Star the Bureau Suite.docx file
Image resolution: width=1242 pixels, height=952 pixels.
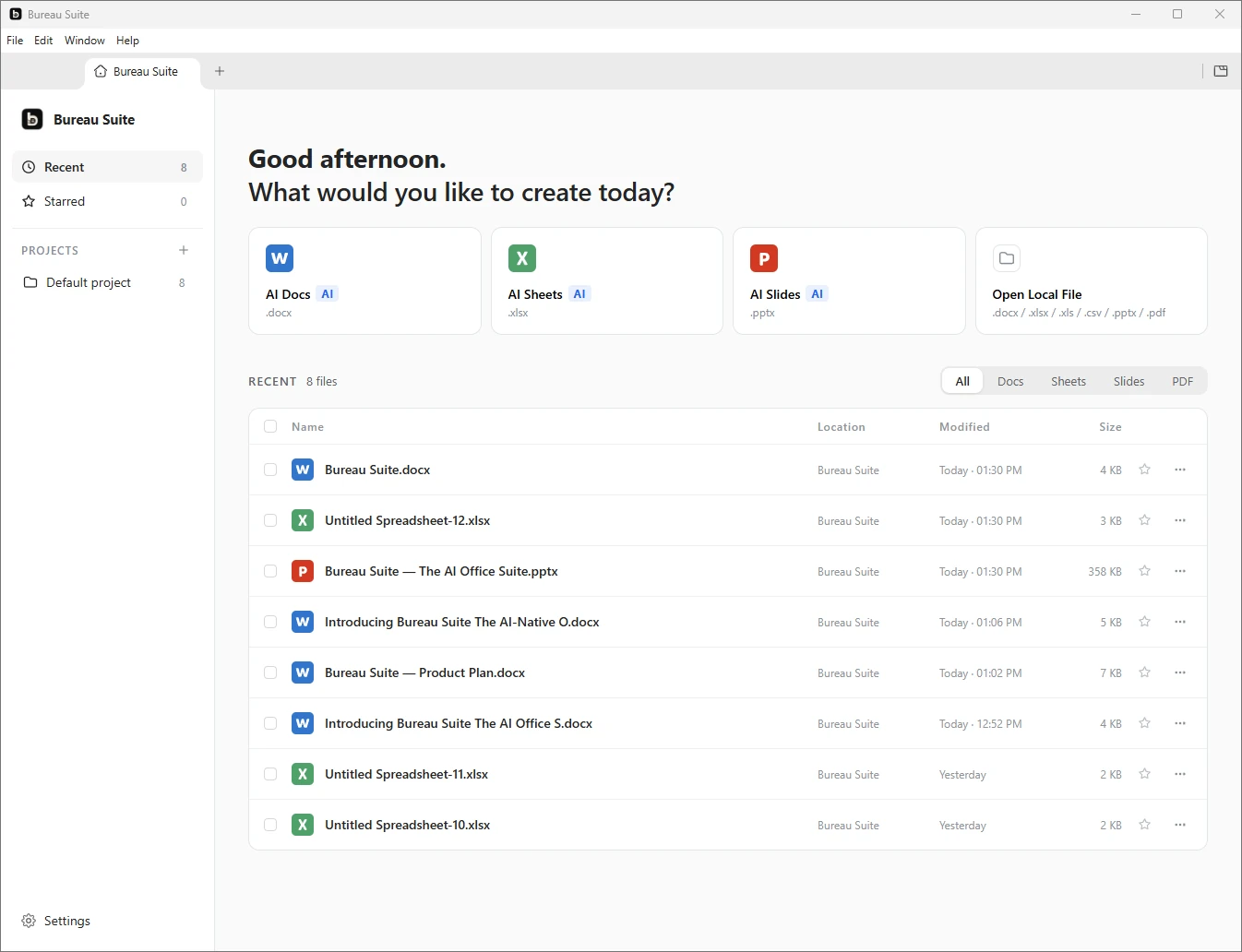click(x=1144, y=470)
